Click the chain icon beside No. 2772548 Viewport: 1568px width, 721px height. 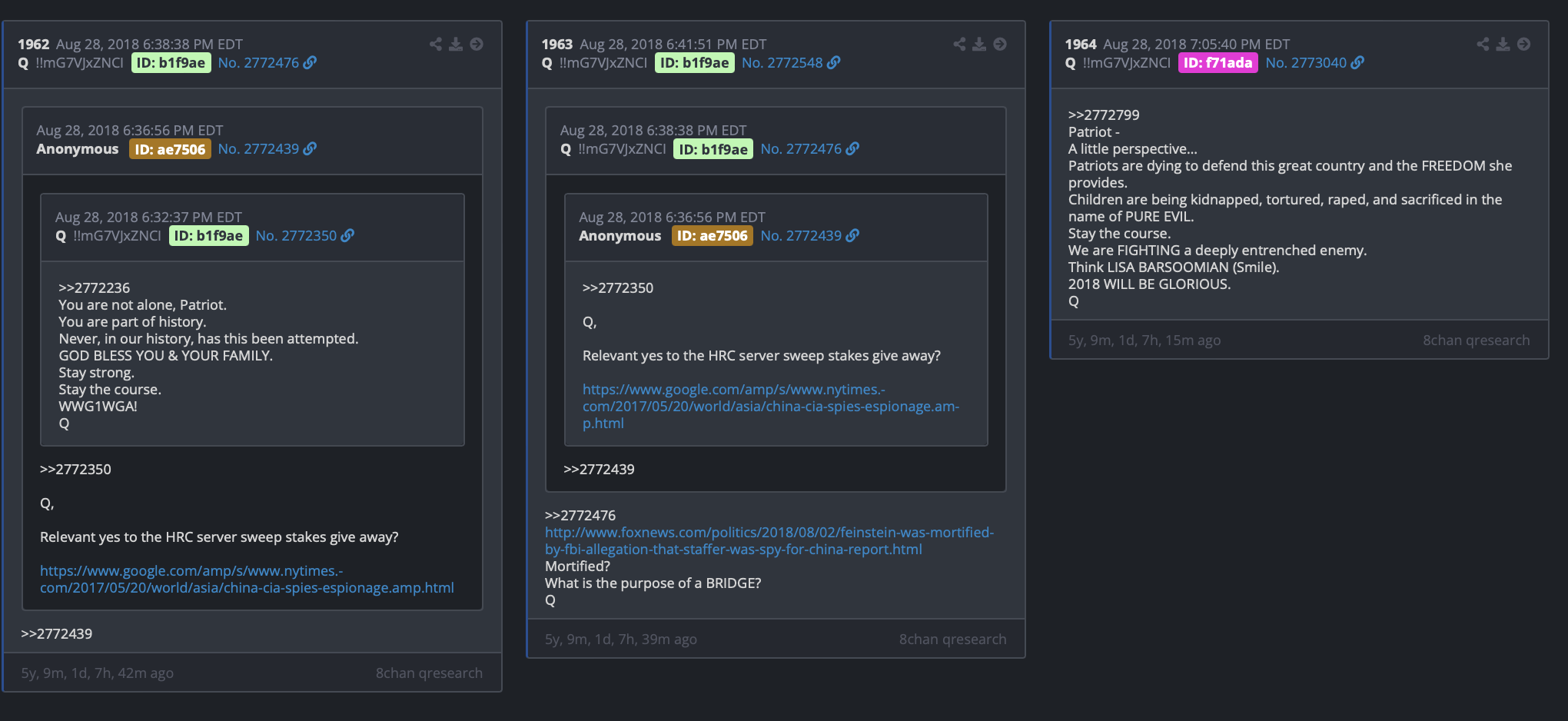(x=834, y=62)
